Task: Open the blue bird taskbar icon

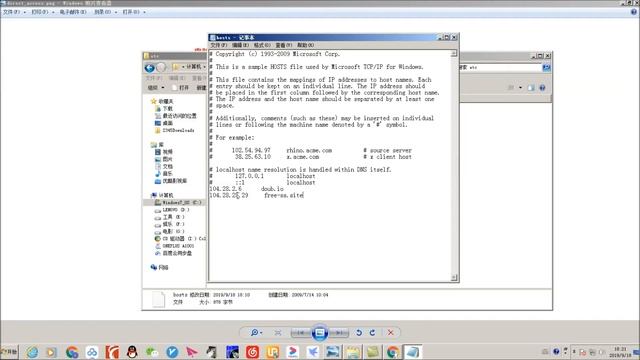Action: click(312, 352)
